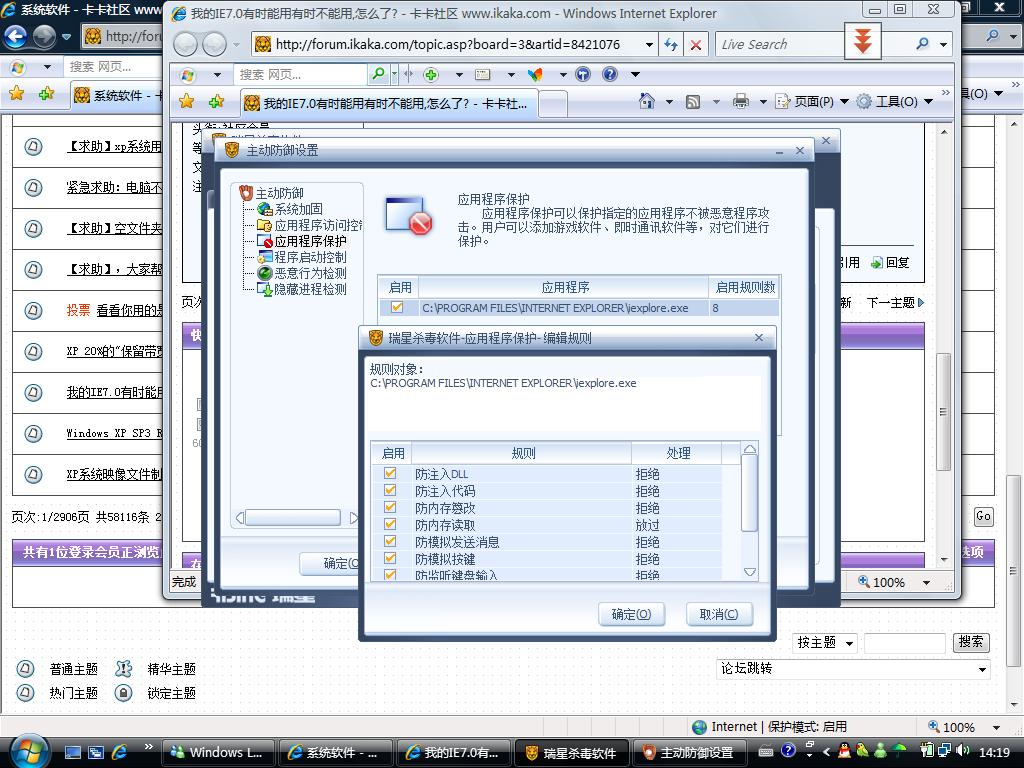
Task: Click network tray icon
Action: (x=944, y=750)
